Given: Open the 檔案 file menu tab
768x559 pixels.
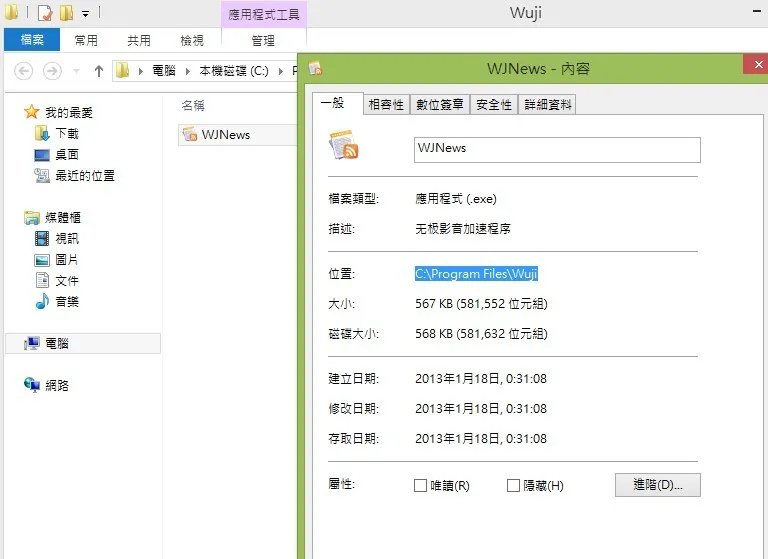Looking at the screenshot, I should tap(32, 40).
